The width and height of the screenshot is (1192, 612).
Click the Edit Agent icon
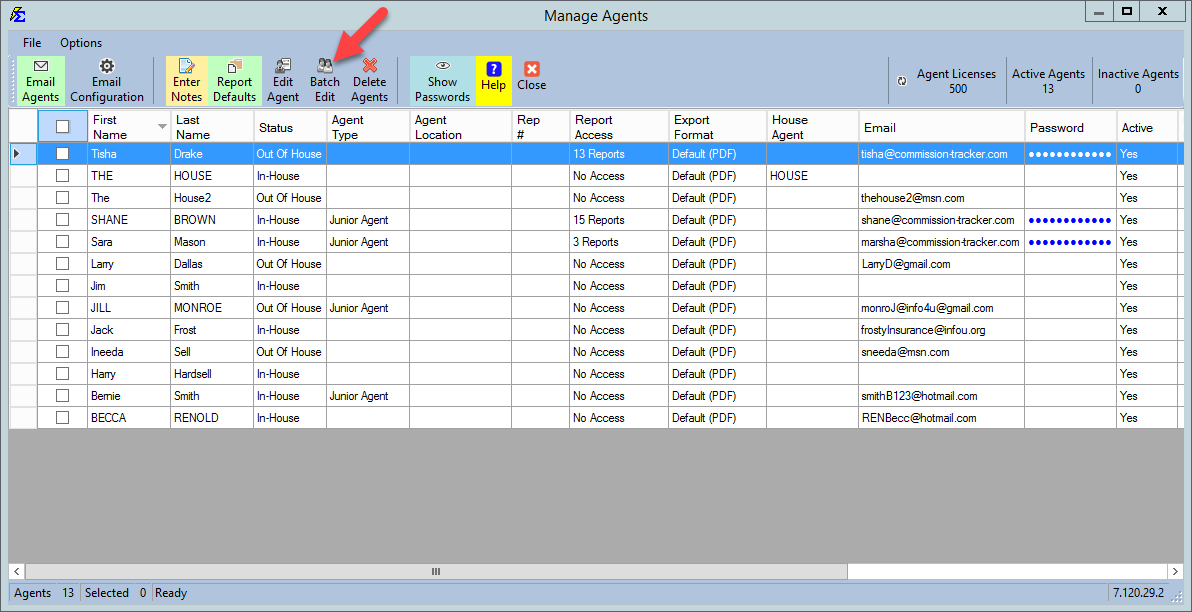point(283,80)
